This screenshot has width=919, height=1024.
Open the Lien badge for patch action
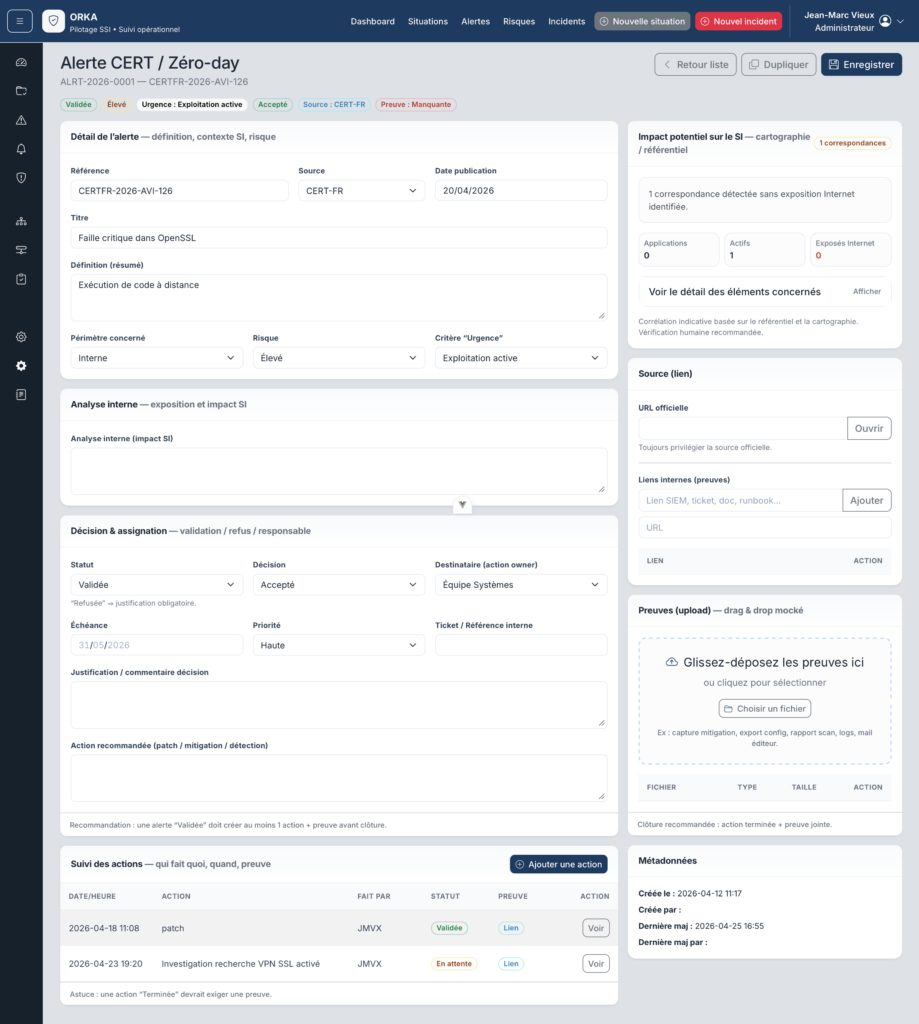tap(511, 928)
